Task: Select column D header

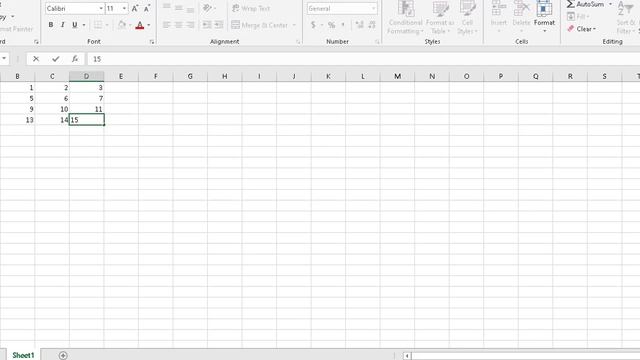Action: pos(87,76)
